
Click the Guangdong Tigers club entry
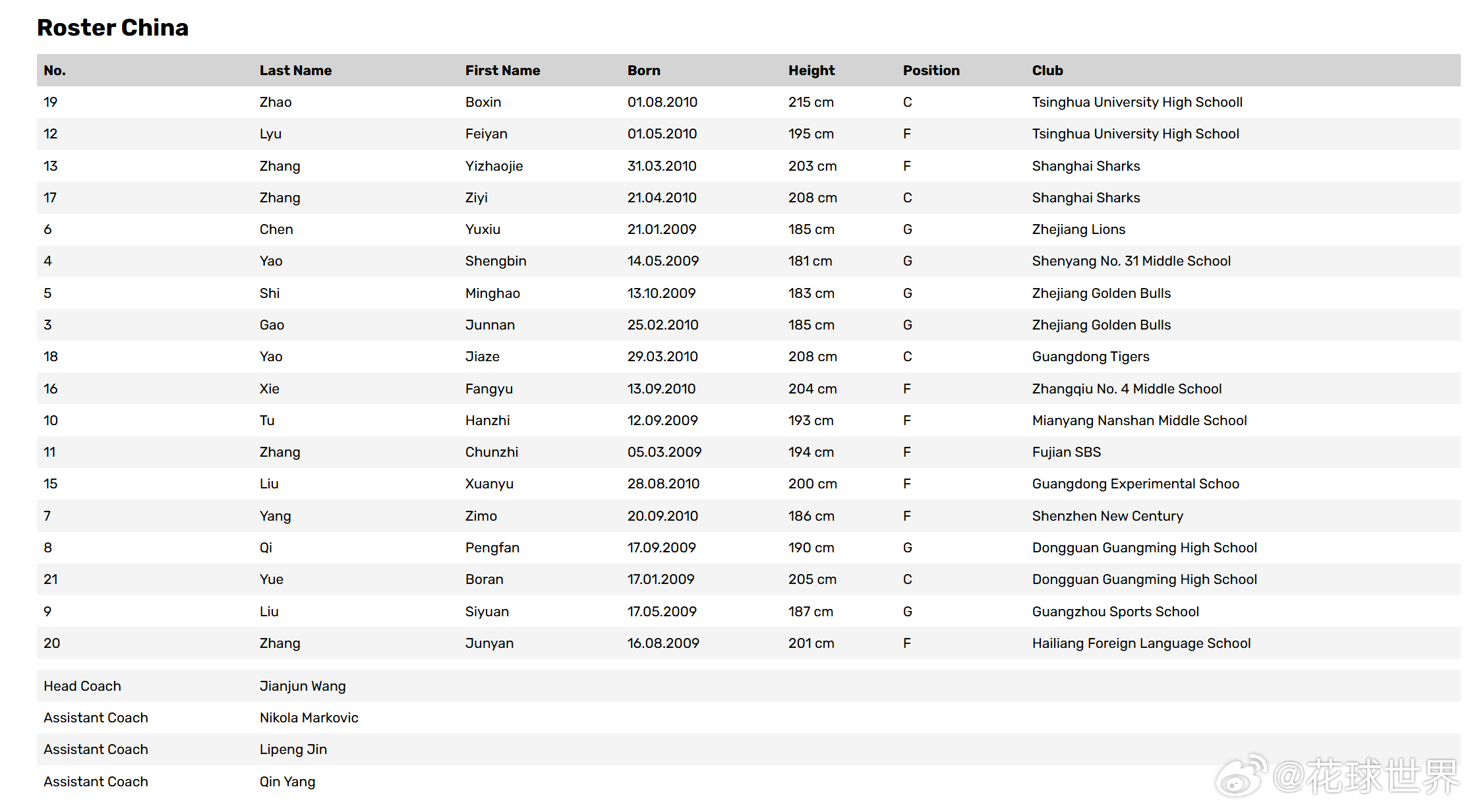1090,357
